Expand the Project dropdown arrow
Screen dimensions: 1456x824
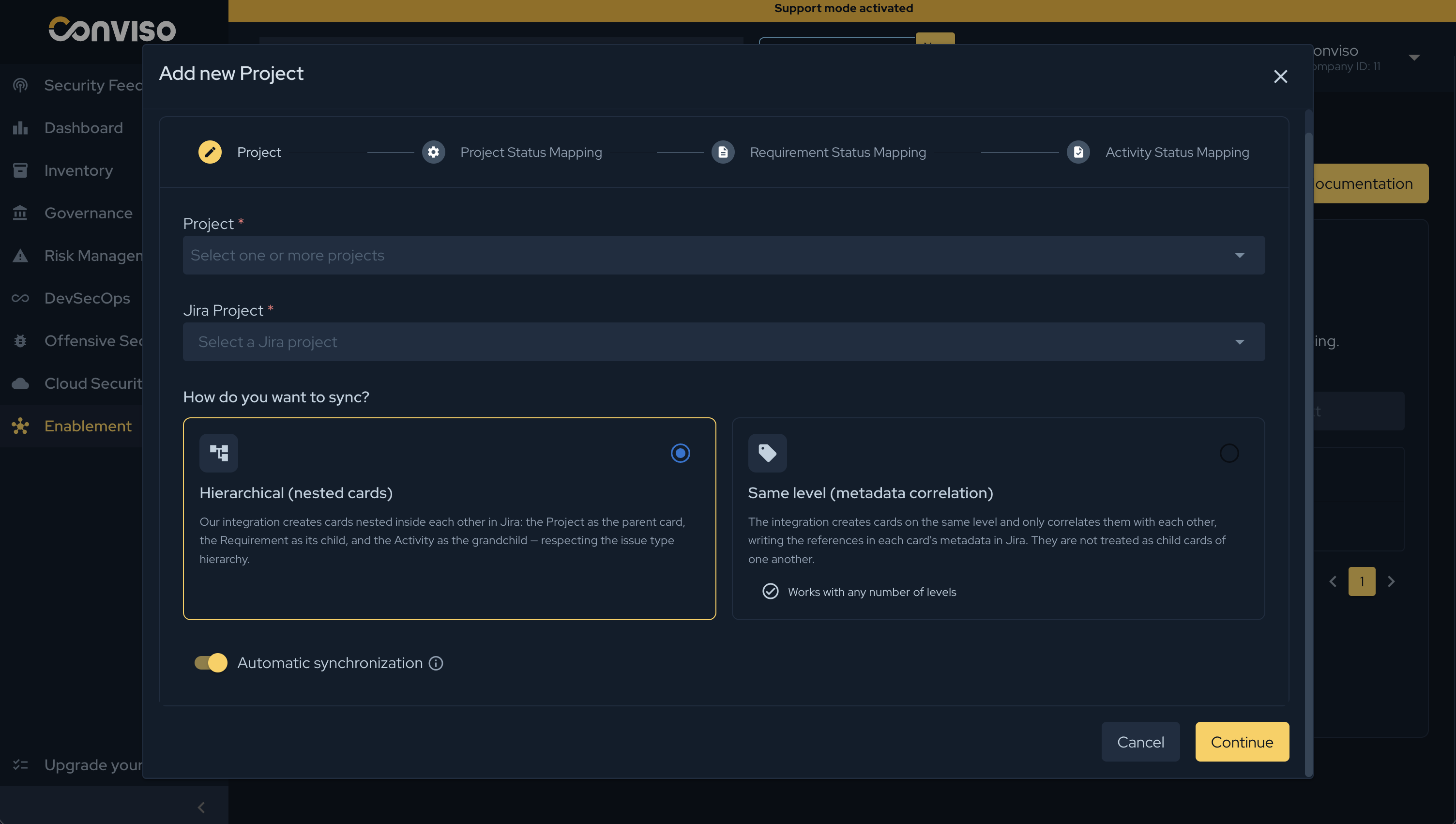[1240, 255]
